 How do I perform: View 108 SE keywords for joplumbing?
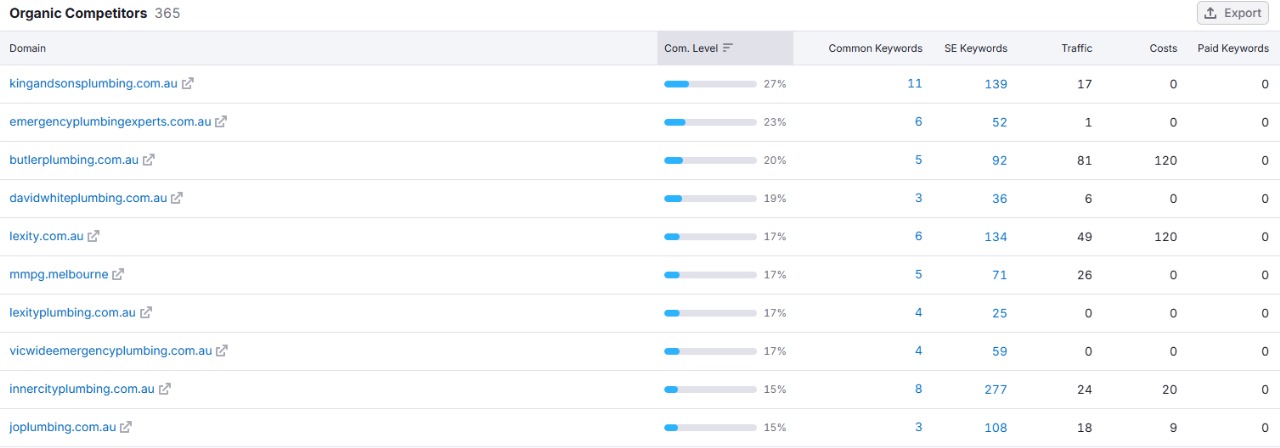coord(995,427)
